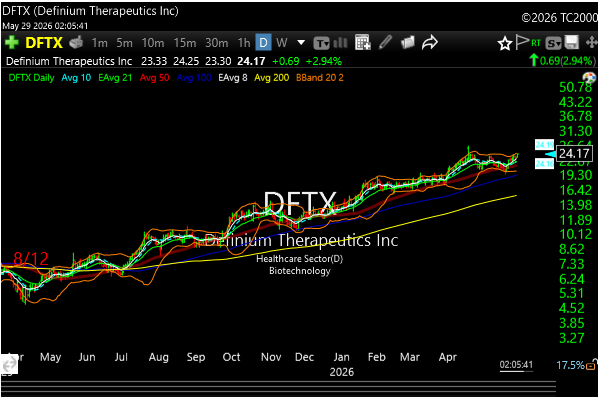
Task: Click the share arrow icon
Action: (x=429, y=42)
